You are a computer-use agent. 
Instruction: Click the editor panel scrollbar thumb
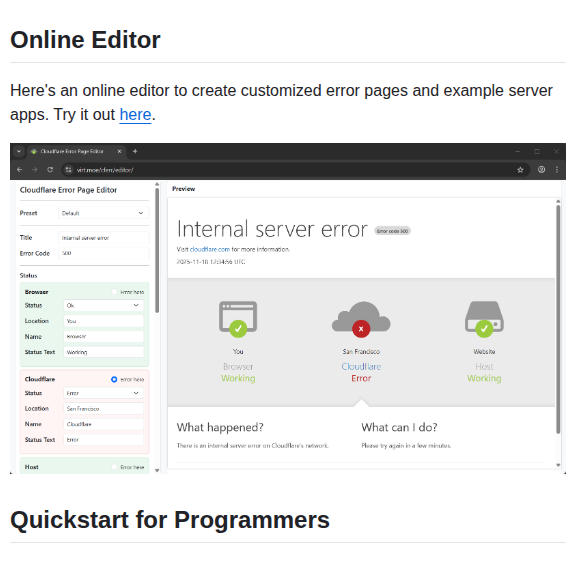(157, 250)
